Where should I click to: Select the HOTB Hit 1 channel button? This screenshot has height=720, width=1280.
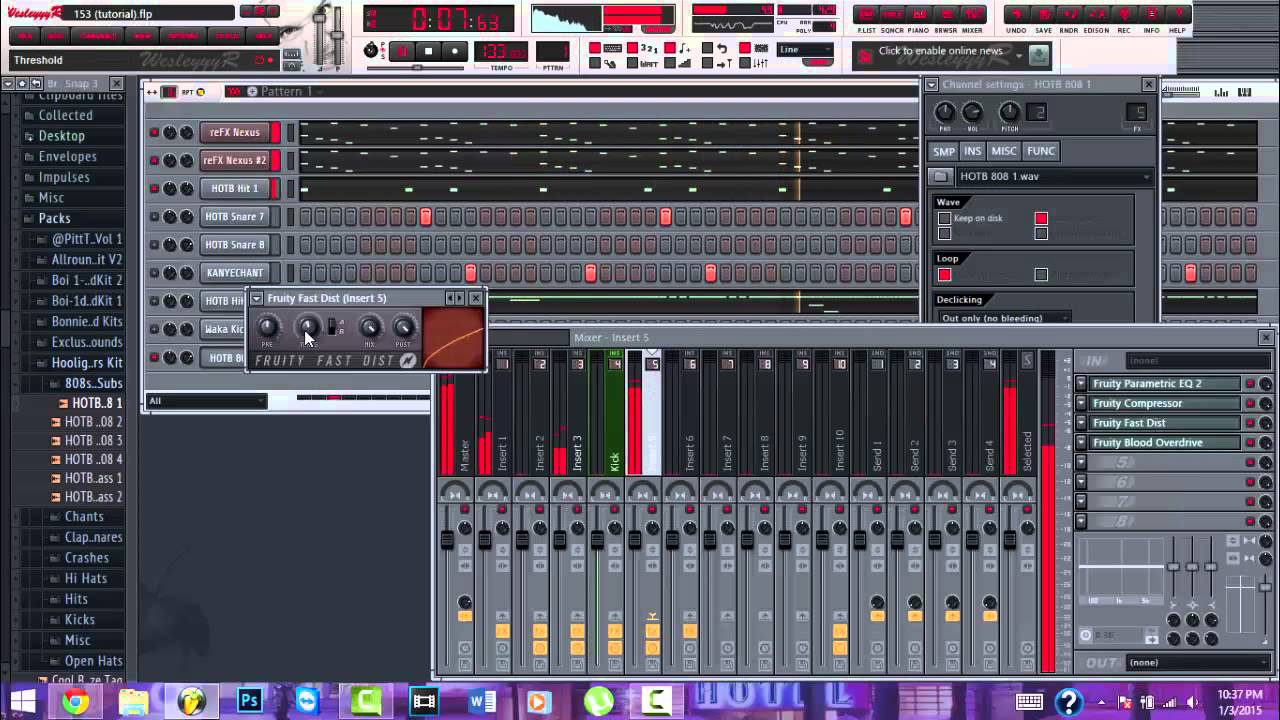(x=235, y=188)
